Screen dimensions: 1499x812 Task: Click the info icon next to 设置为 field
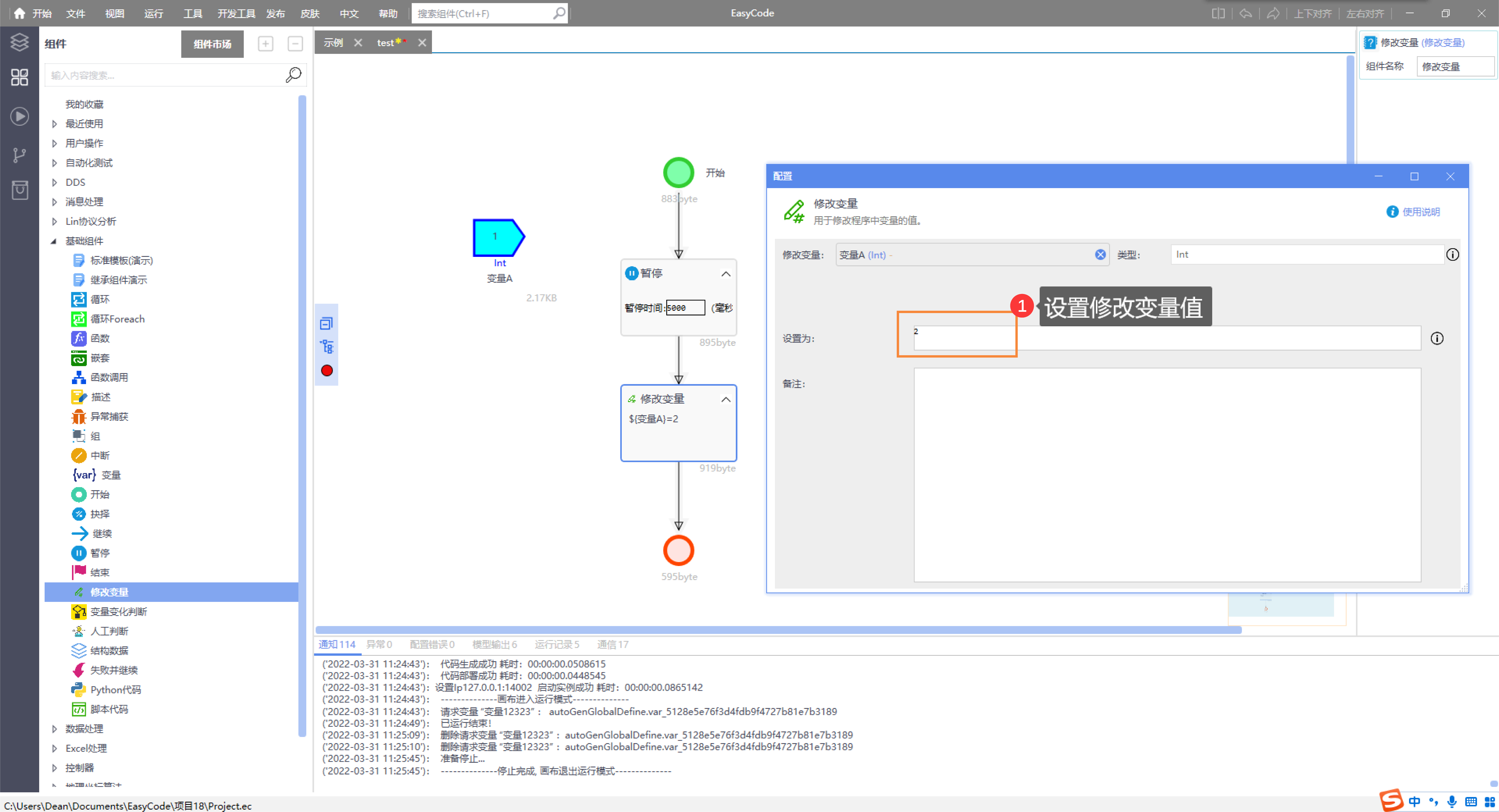(1437, 339)
